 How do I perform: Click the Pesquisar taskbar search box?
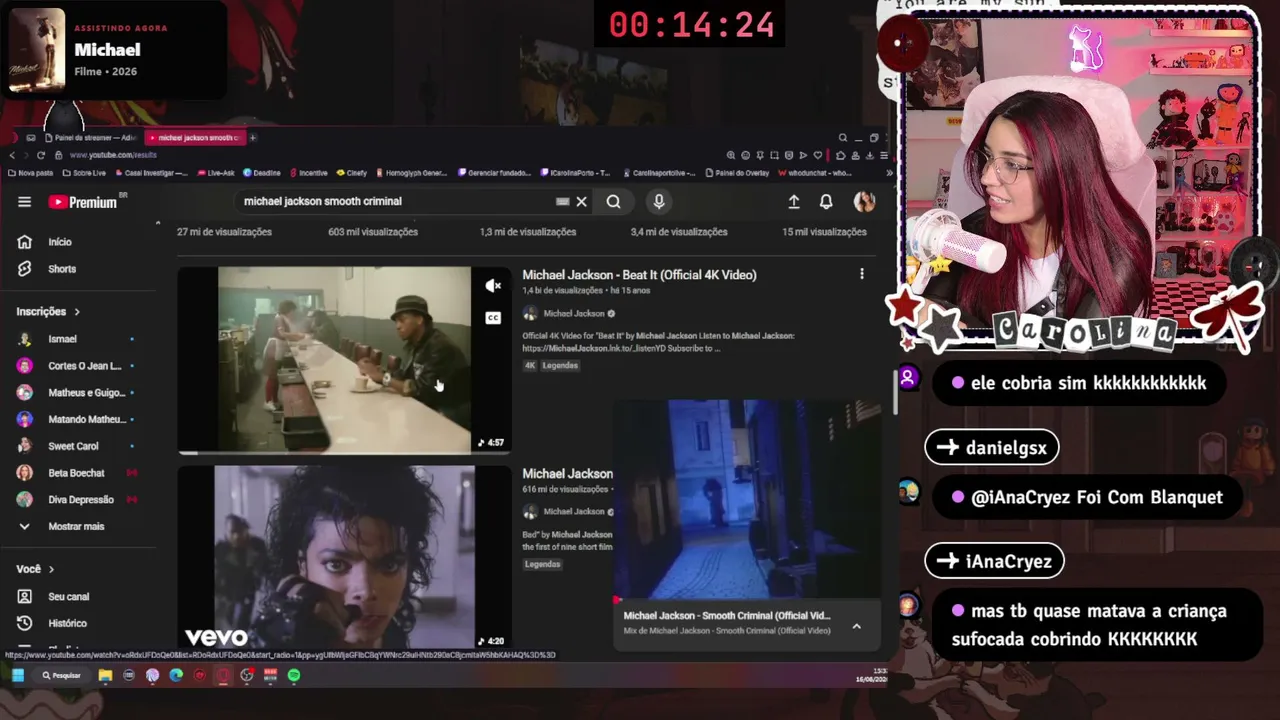[x=62, y=676]
